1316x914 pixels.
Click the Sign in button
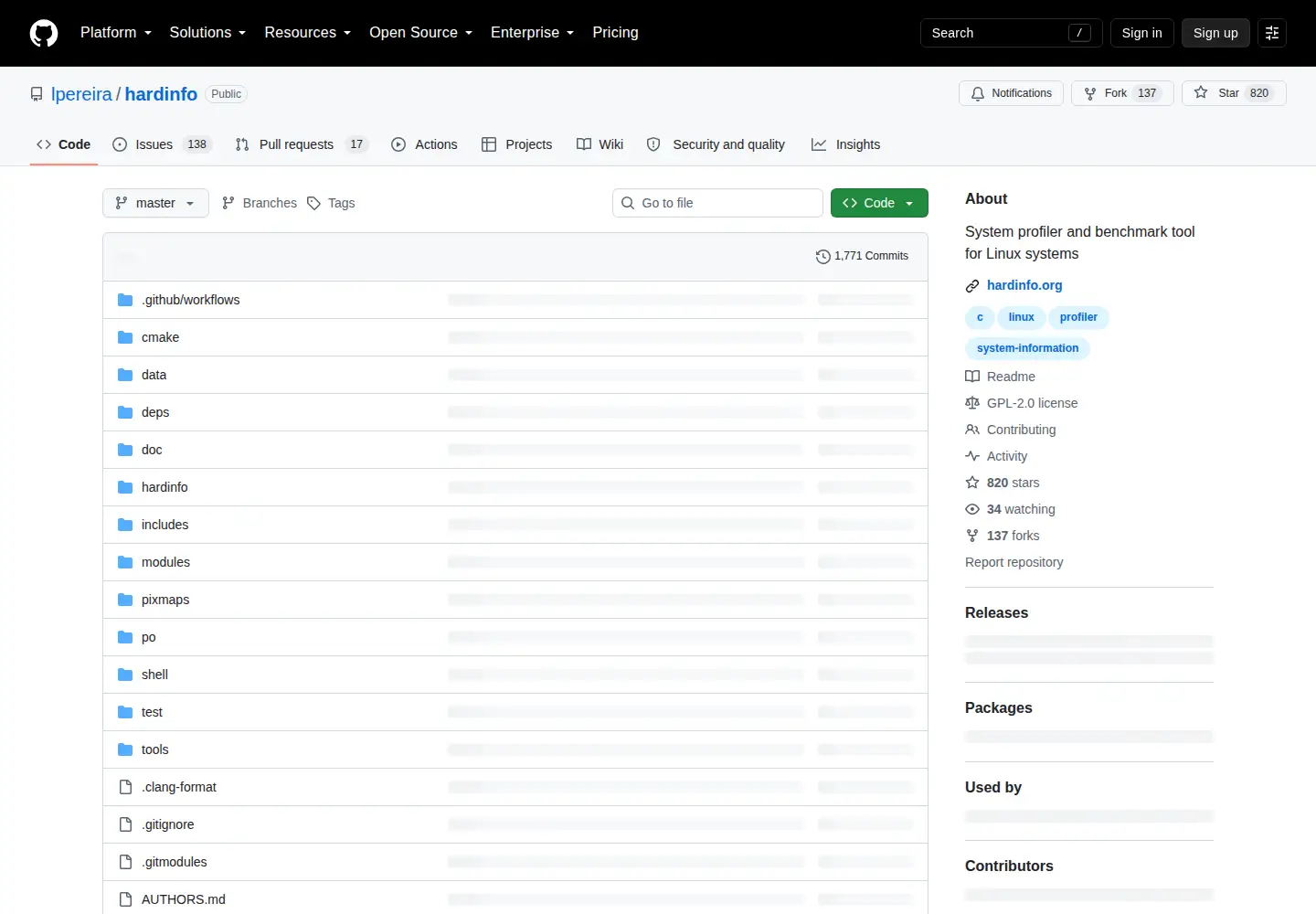[x=1141, y=33]
